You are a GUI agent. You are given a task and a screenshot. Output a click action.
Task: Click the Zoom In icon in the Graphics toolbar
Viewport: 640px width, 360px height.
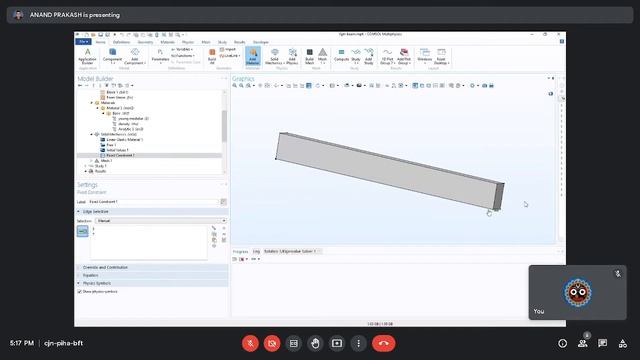tap(235, 86)
